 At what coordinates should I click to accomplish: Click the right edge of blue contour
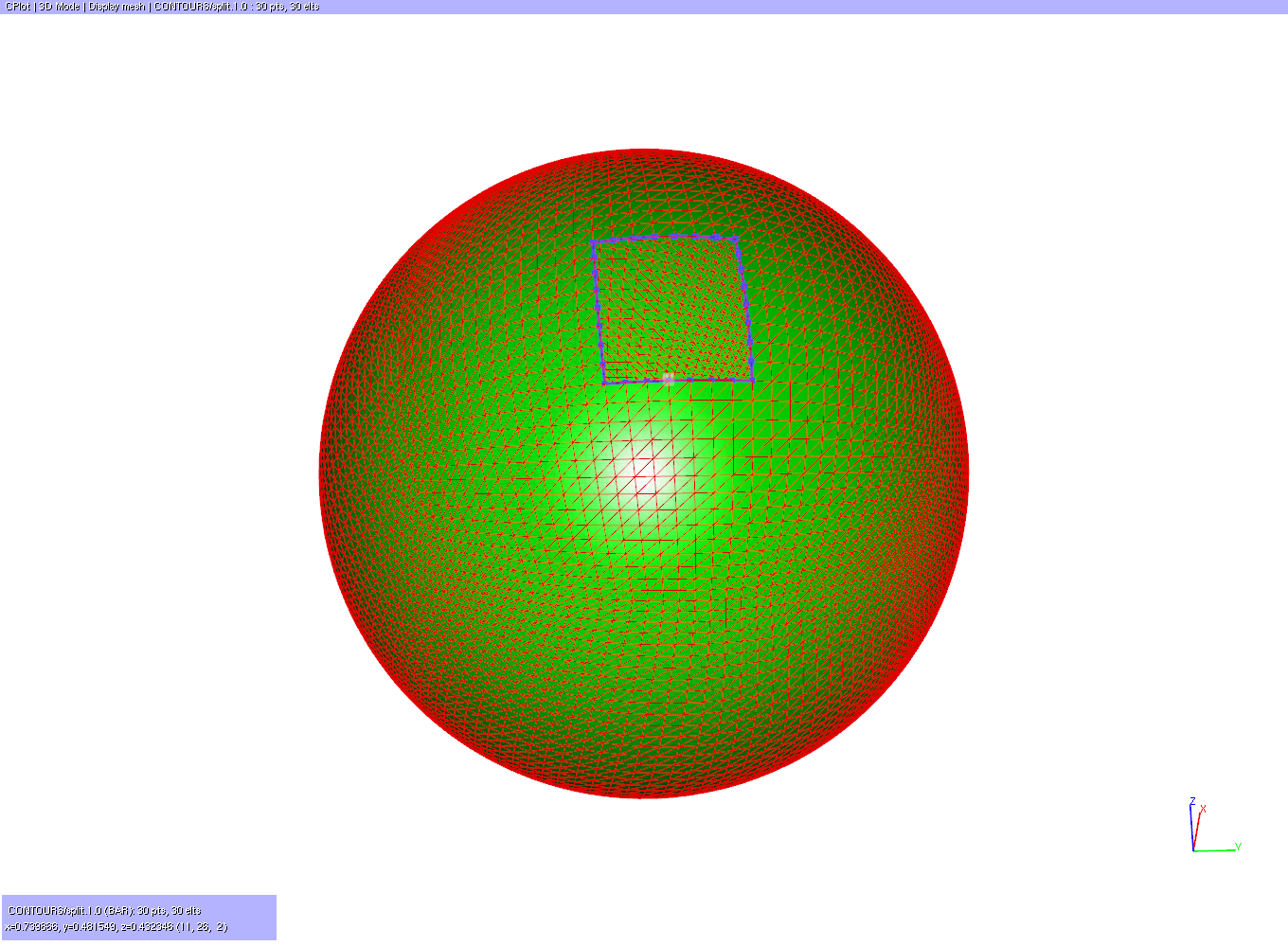click(744, 309)
